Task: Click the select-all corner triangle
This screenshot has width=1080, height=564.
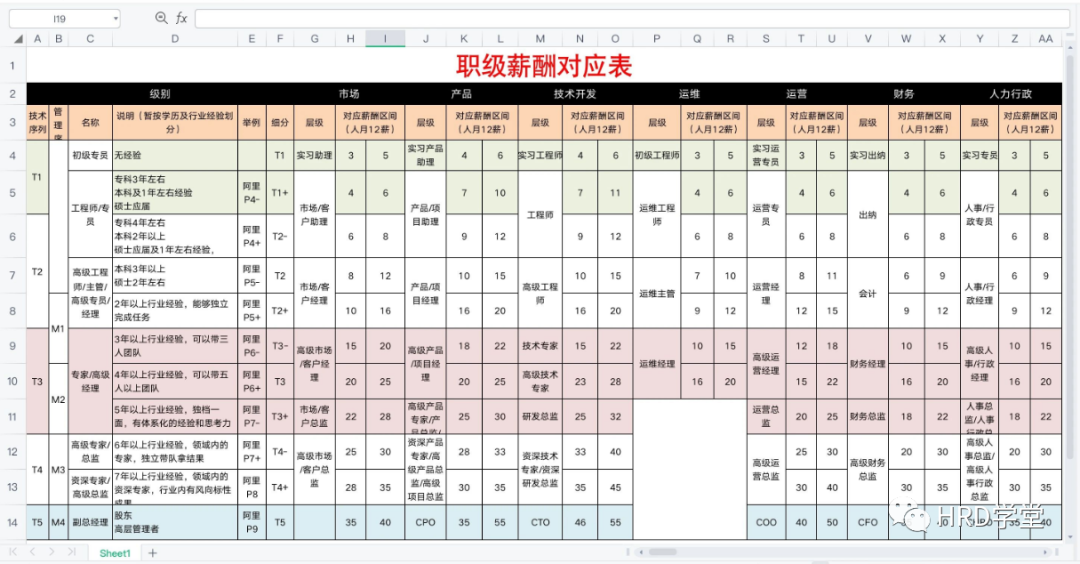Action: pyautogui.click(x=18, y=39)
